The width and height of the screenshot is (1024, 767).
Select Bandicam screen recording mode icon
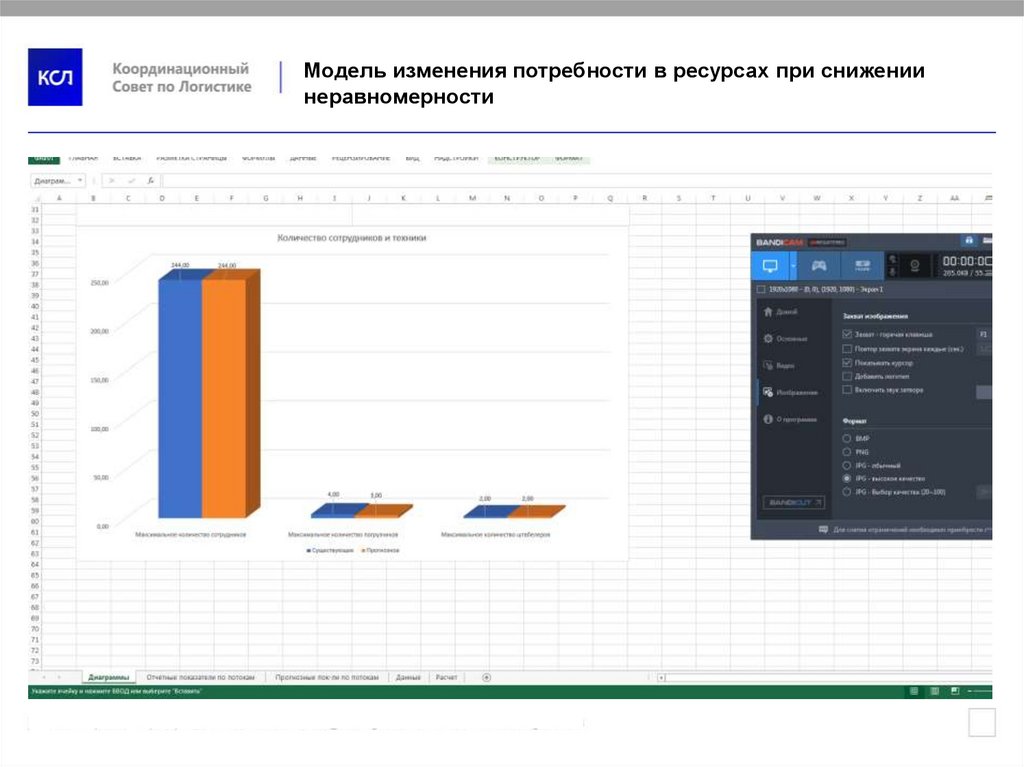click(770, 266)
